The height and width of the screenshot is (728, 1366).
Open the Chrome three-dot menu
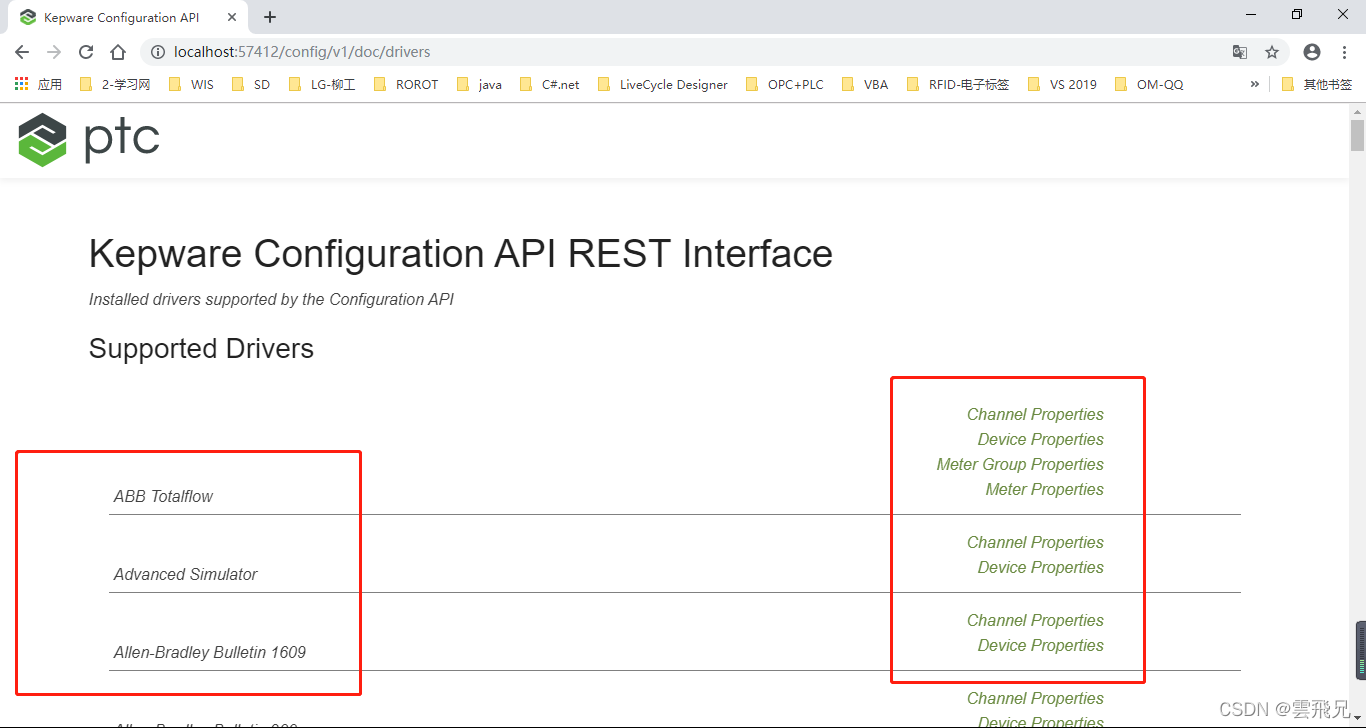(1344, 52)
